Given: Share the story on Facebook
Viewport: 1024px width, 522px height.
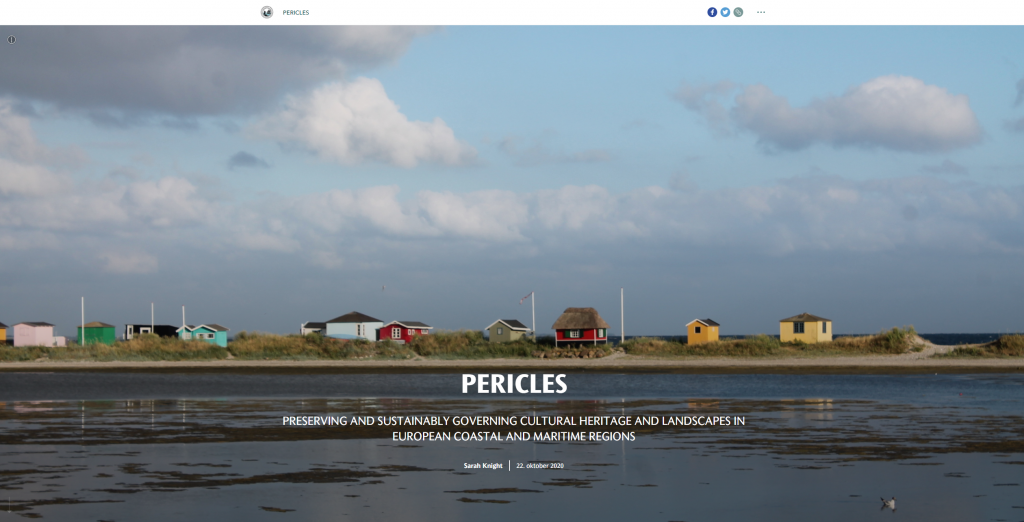Looking at the screenshot, I should 712,12.
